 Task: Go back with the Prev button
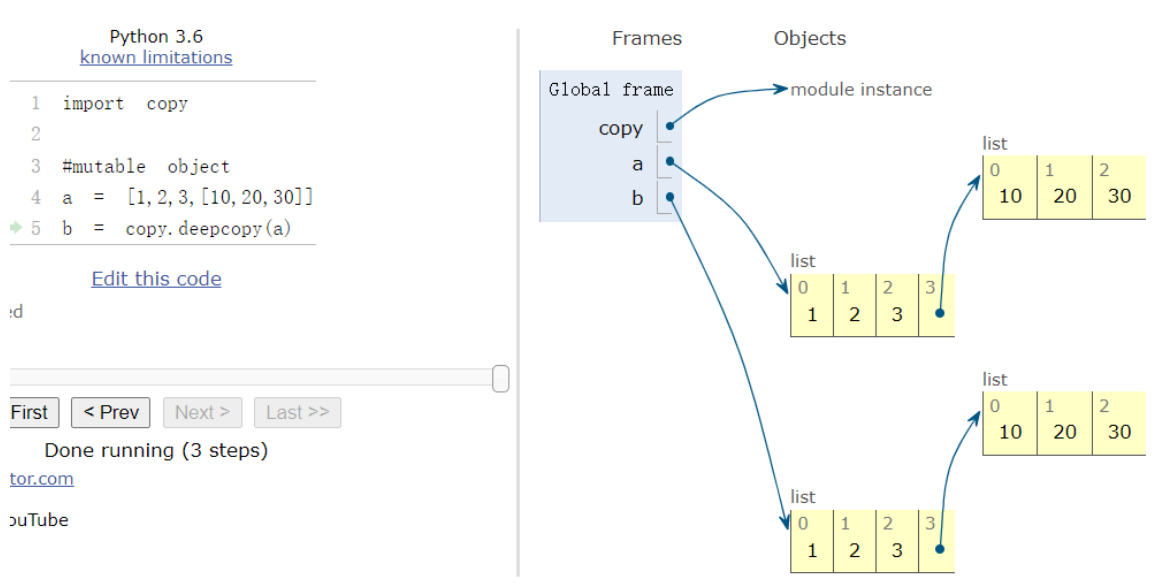(x=111, y=412)
